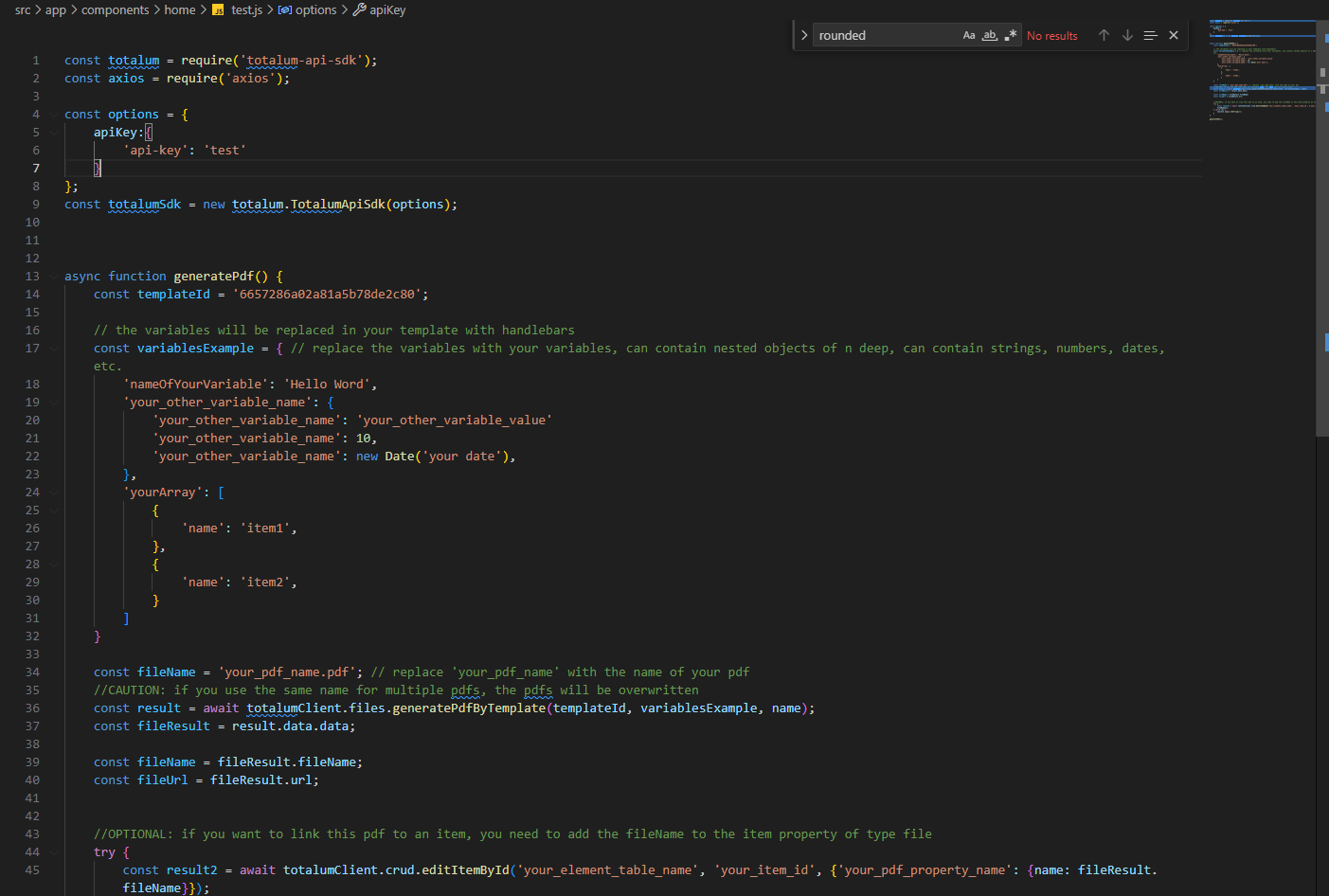Expand the Toggle Replace chevron

[x=804, y=35]
